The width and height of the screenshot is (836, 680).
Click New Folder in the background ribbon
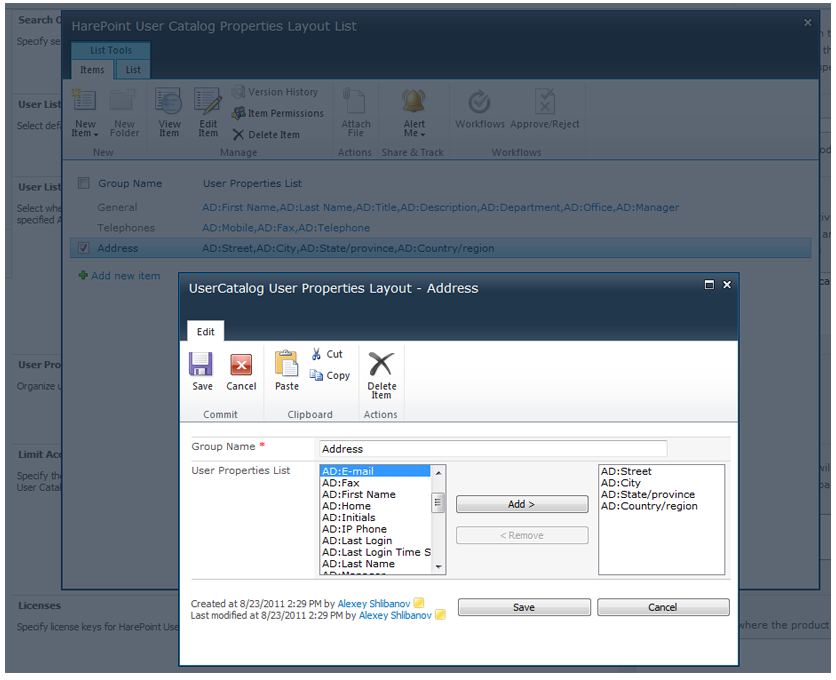click(x=124, y=113)
